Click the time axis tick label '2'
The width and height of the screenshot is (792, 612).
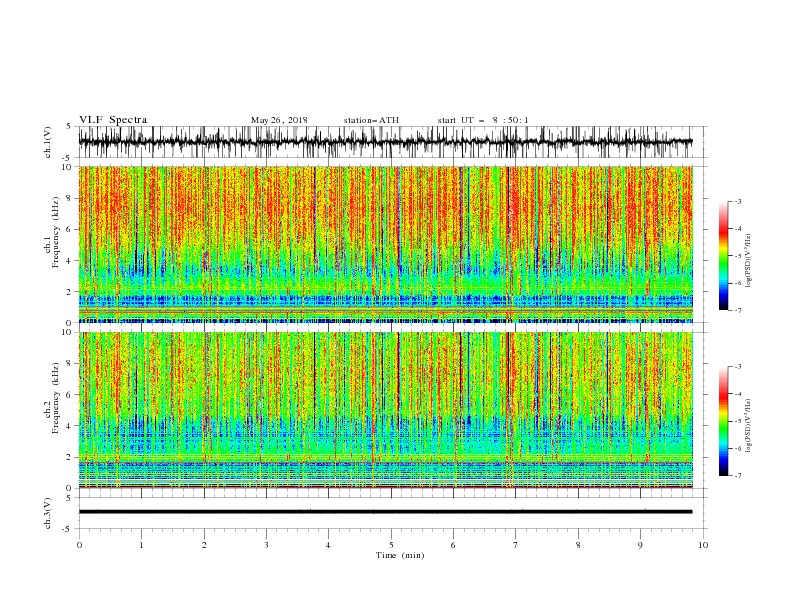coord(204,545)
